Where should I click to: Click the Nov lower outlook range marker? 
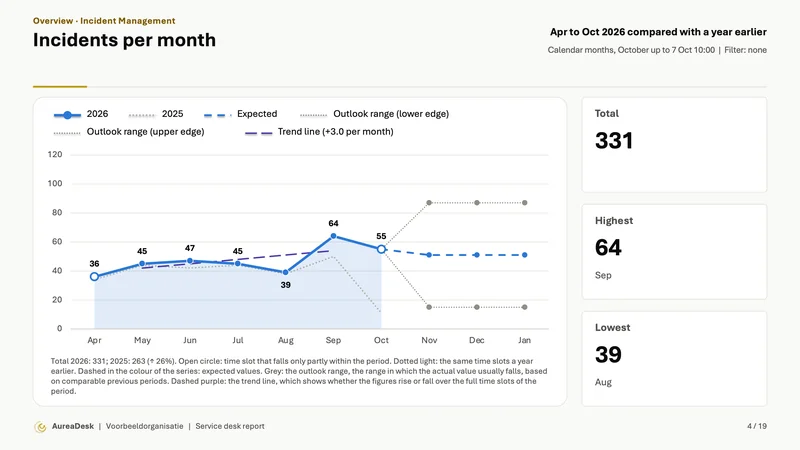(x=429, y=307)
